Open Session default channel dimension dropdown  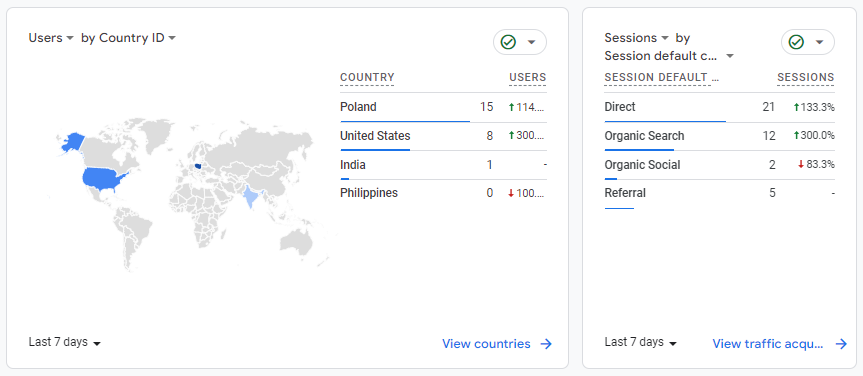(x=669, y=56)
